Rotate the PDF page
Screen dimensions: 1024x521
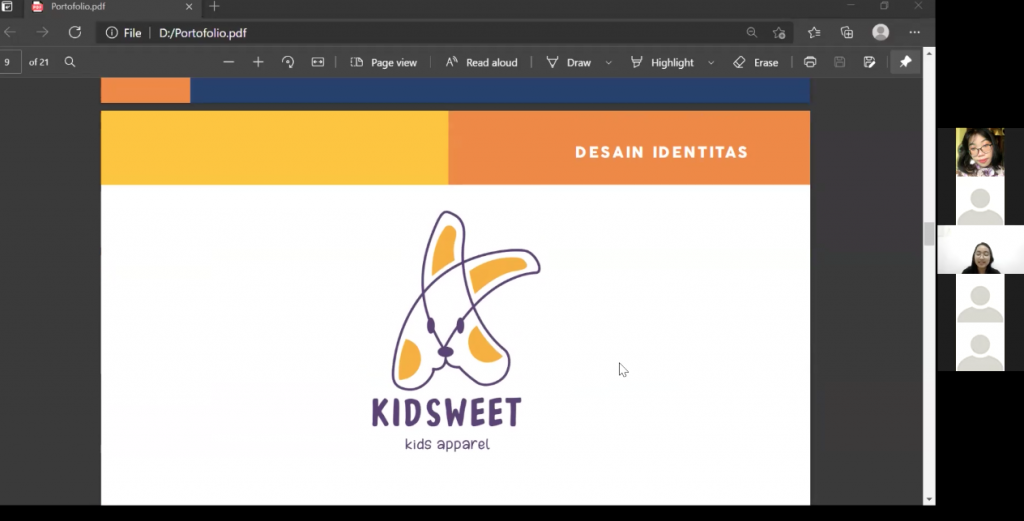(288, 62)
